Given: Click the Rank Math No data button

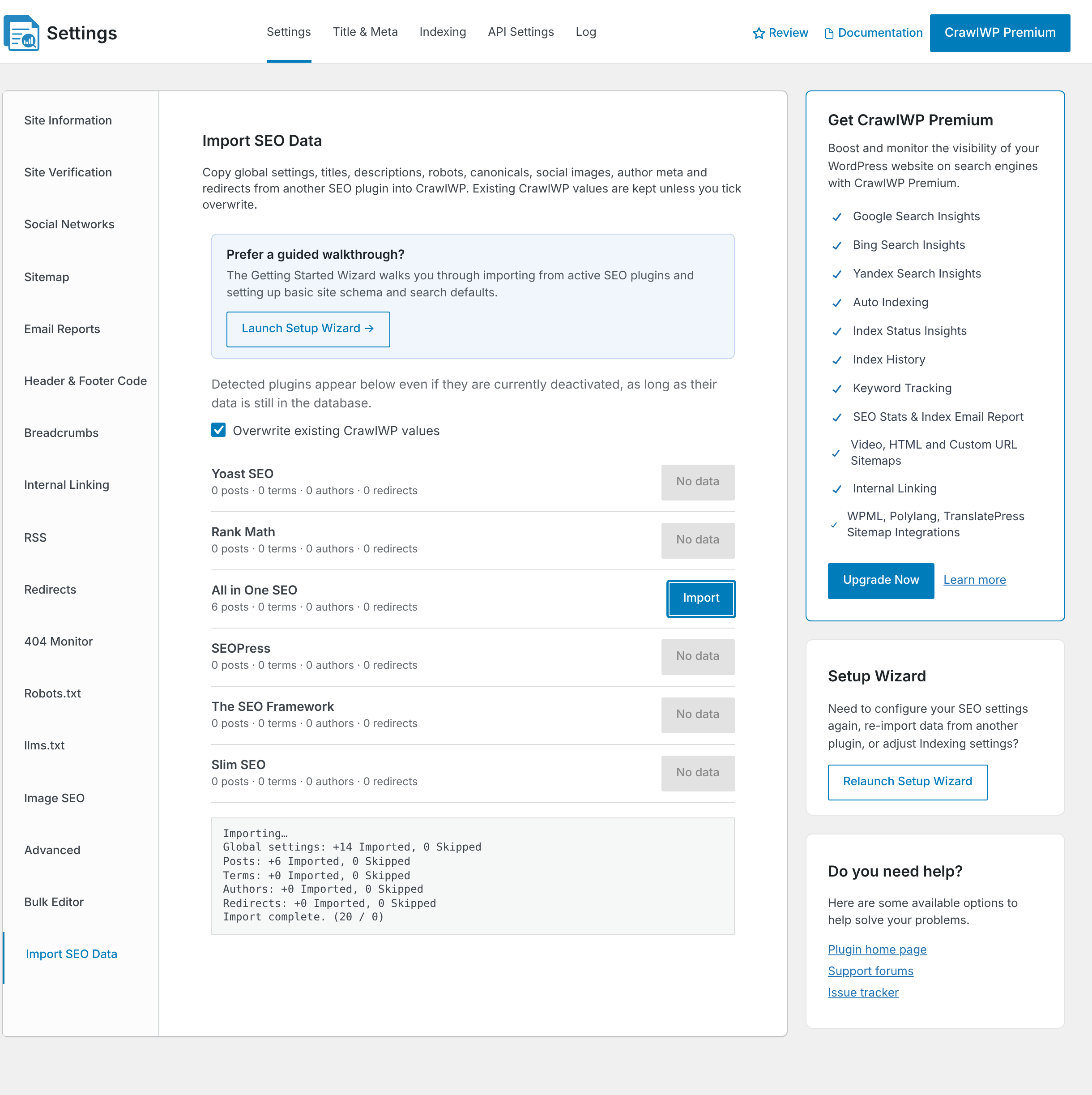Looking at the screenshot, I should tap(698, 541).
